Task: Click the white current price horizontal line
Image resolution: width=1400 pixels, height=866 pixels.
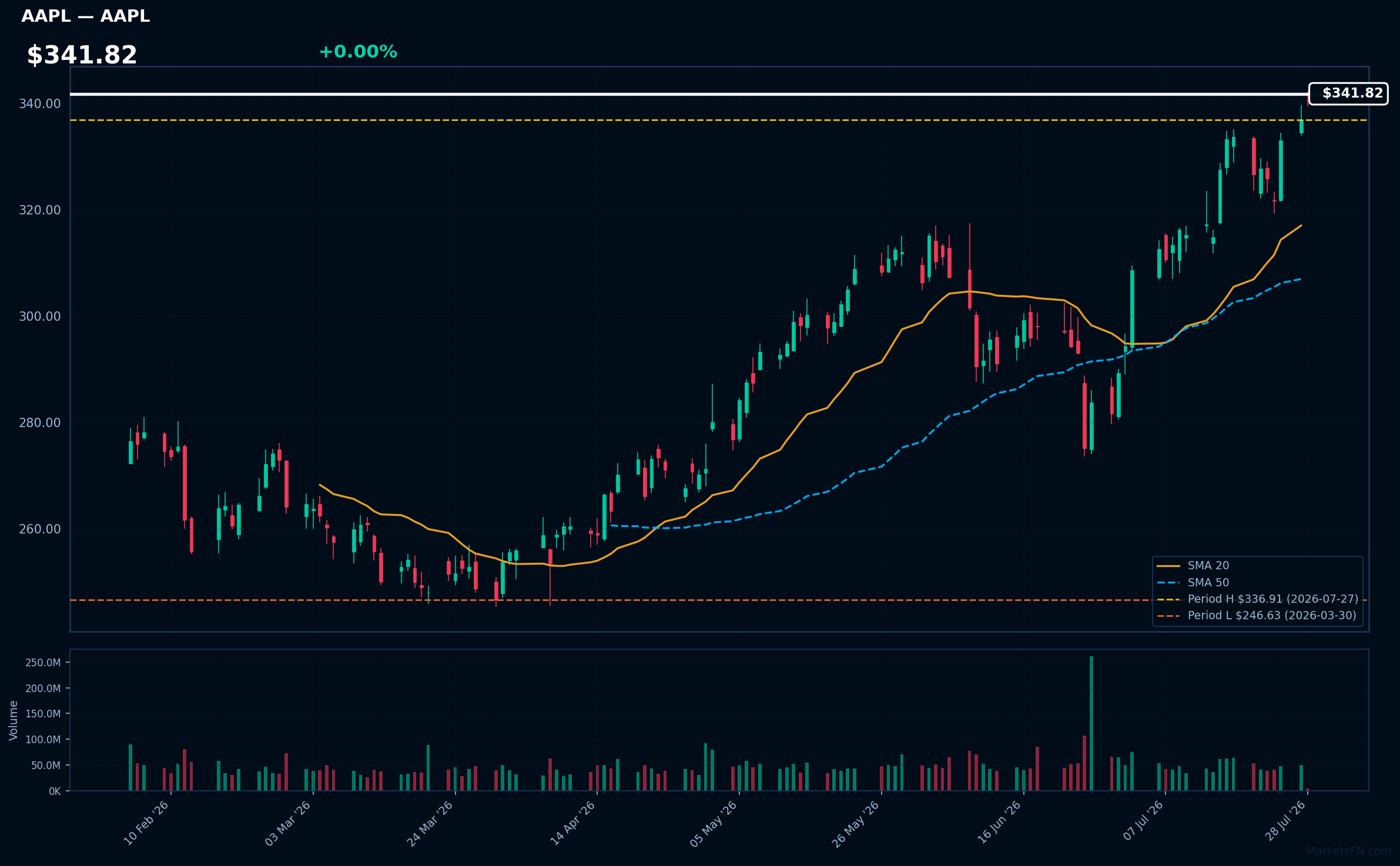Action: coord(689,94)
